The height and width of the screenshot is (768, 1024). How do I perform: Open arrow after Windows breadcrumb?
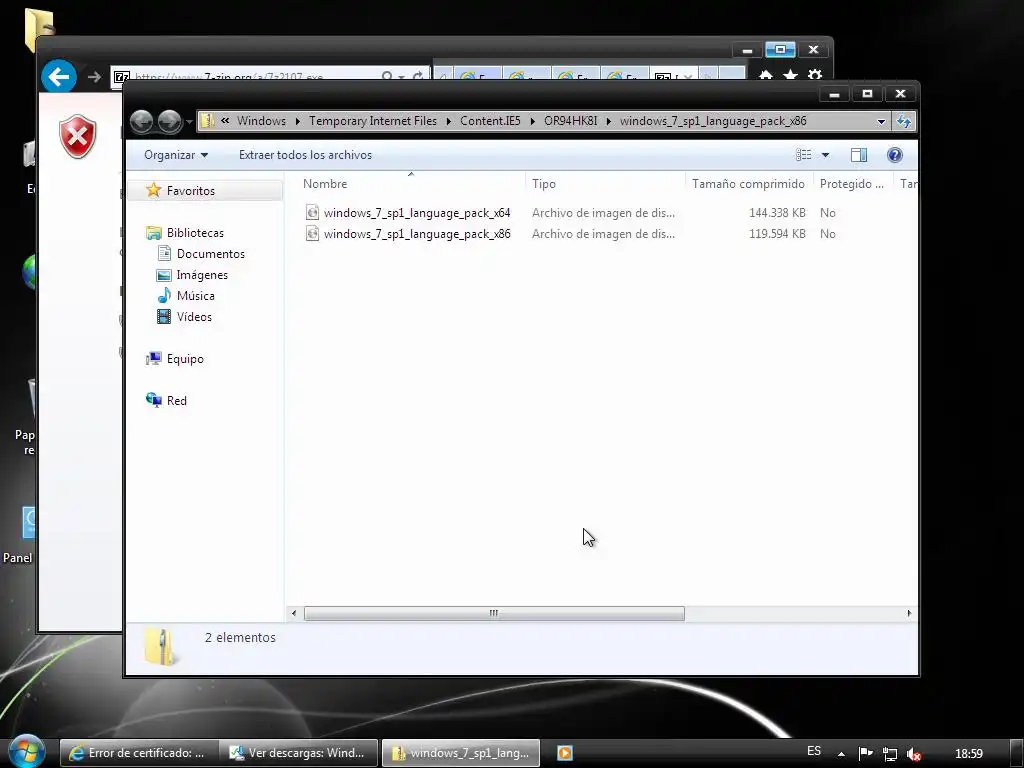(298, 121)
